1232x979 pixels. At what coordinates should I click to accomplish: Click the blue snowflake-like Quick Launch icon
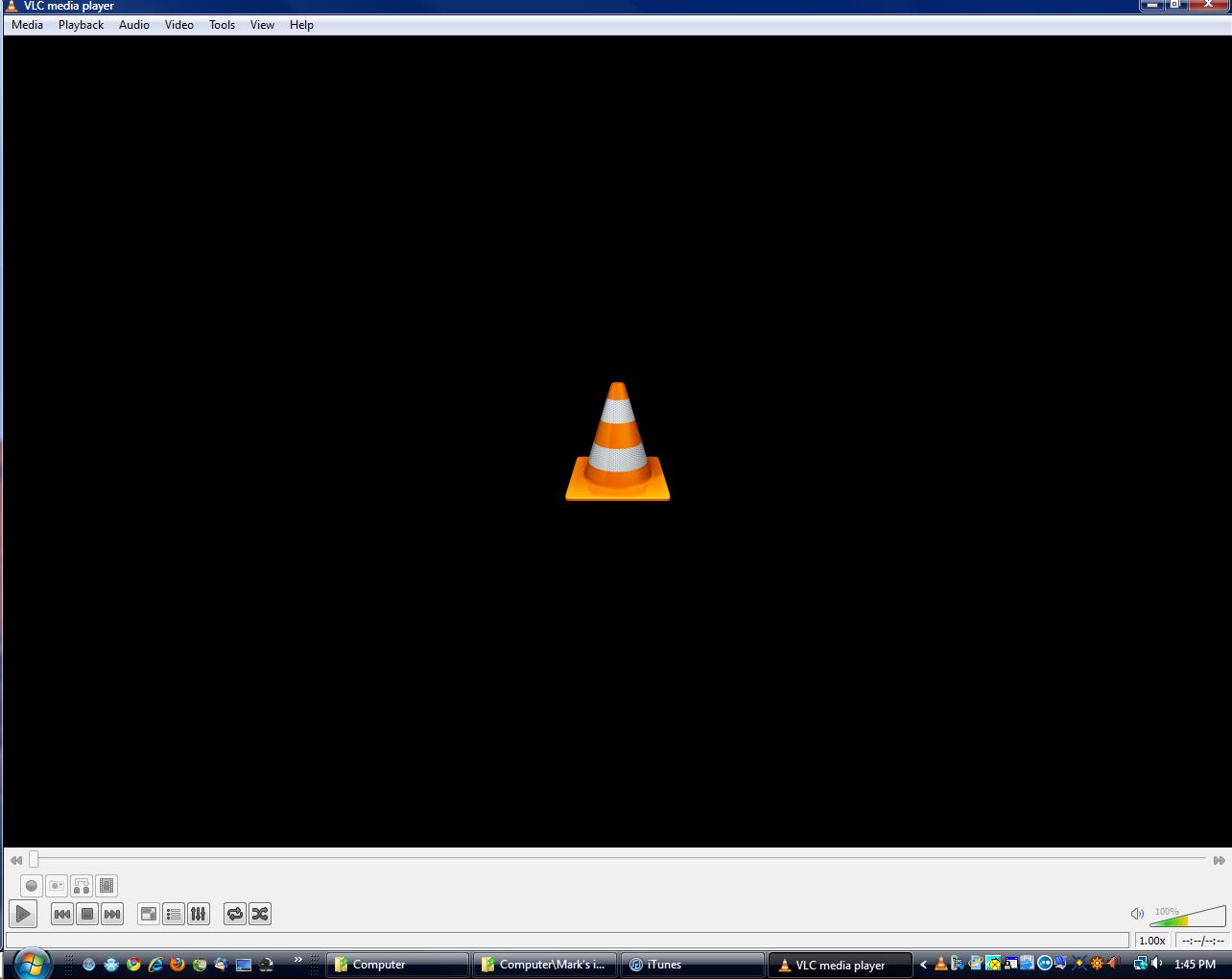click(111, 965)
